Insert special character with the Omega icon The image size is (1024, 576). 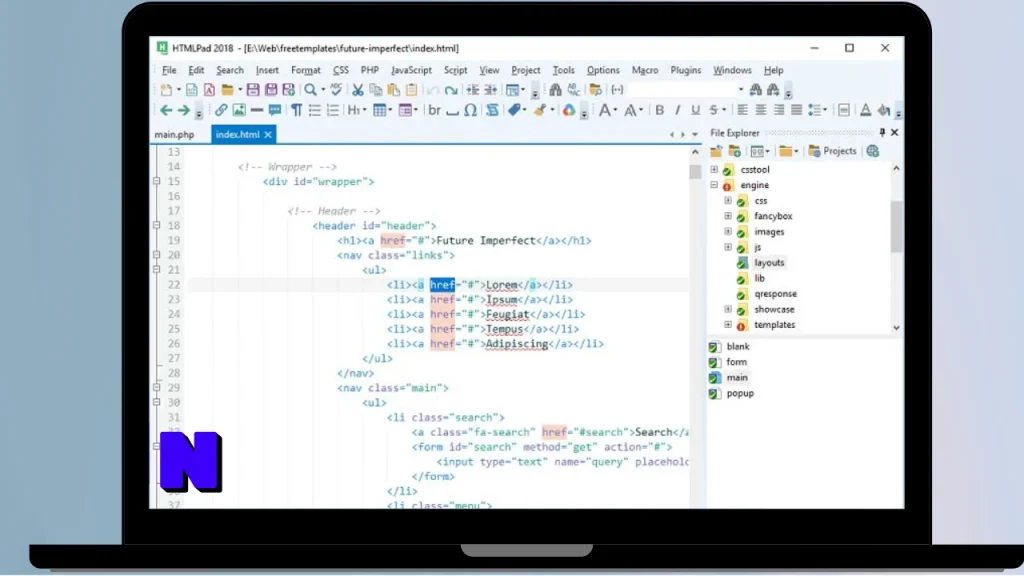pyautogui.click(x=470, y=110)
